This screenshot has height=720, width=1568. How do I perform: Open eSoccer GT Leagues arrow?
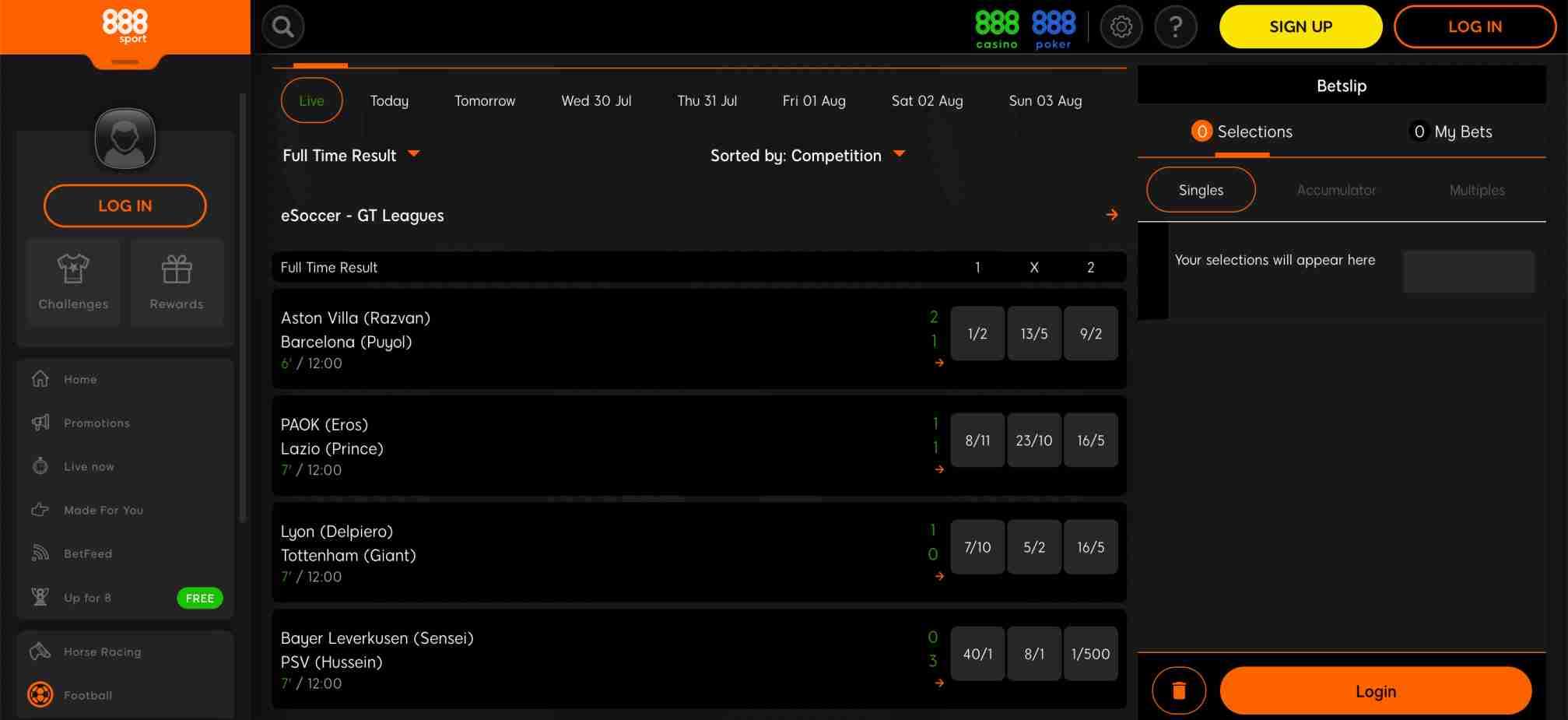(x=1112, y=215)
